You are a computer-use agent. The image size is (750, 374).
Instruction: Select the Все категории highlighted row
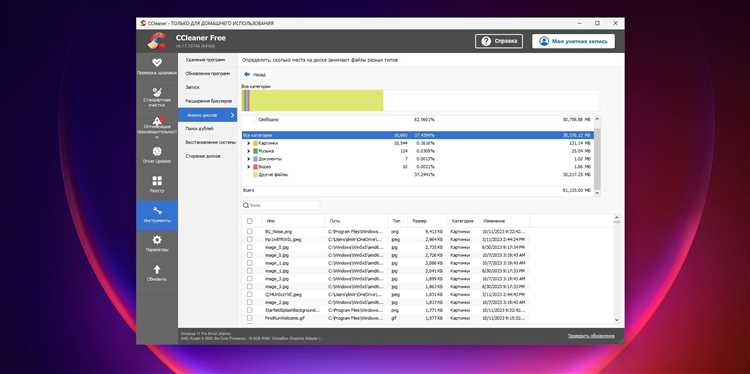tap(417, 135)
